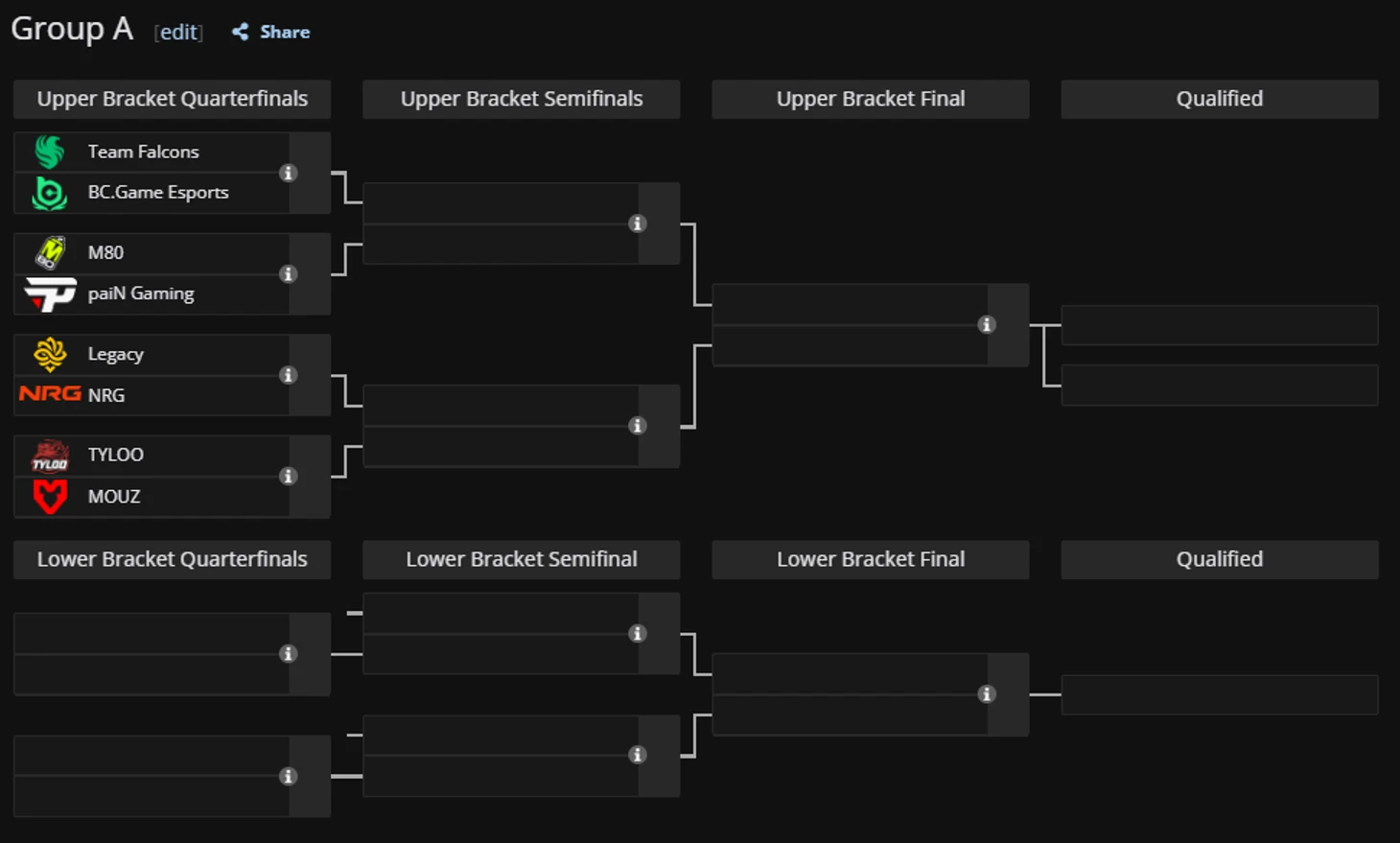
Task: Click the BC.Game Esports logo icon
Action: pos(50,193)
